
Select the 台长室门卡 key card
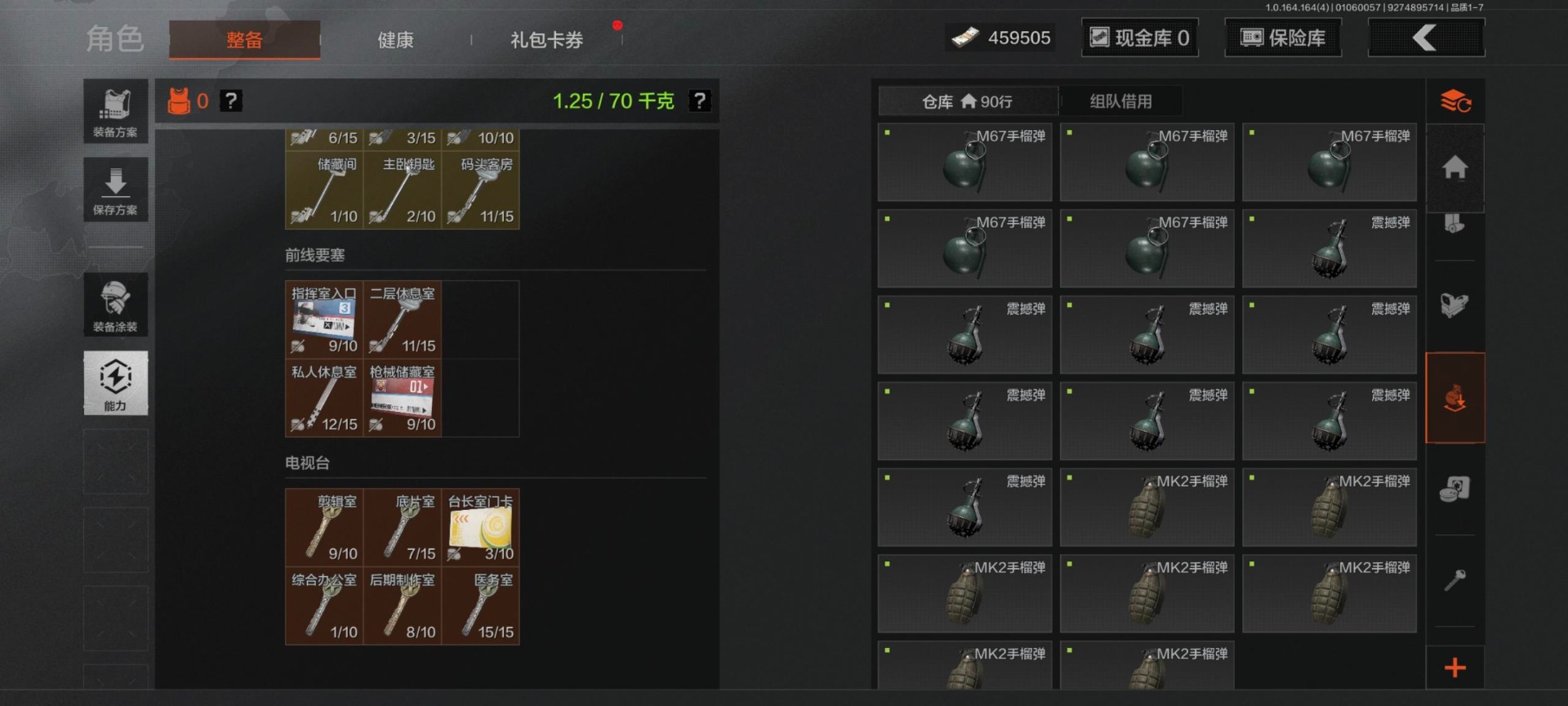(x=480, y=528)
